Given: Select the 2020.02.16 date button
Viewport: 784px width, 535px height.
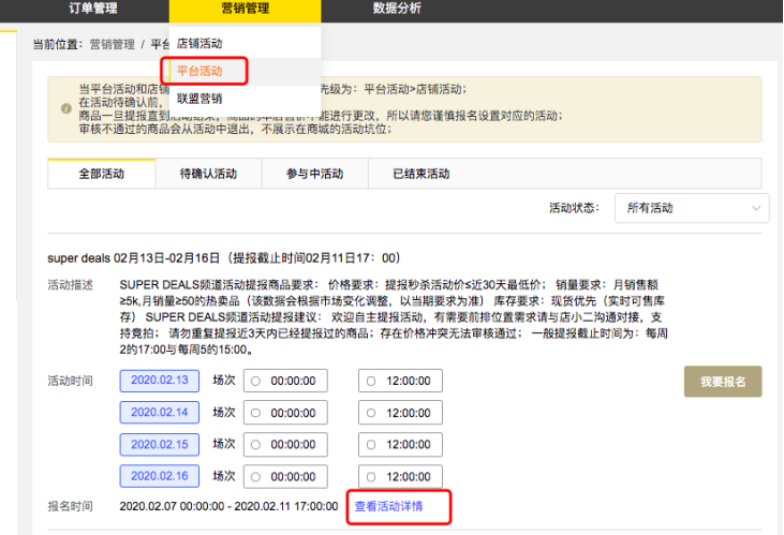Looking at the screenshot, I should (160, 476).
